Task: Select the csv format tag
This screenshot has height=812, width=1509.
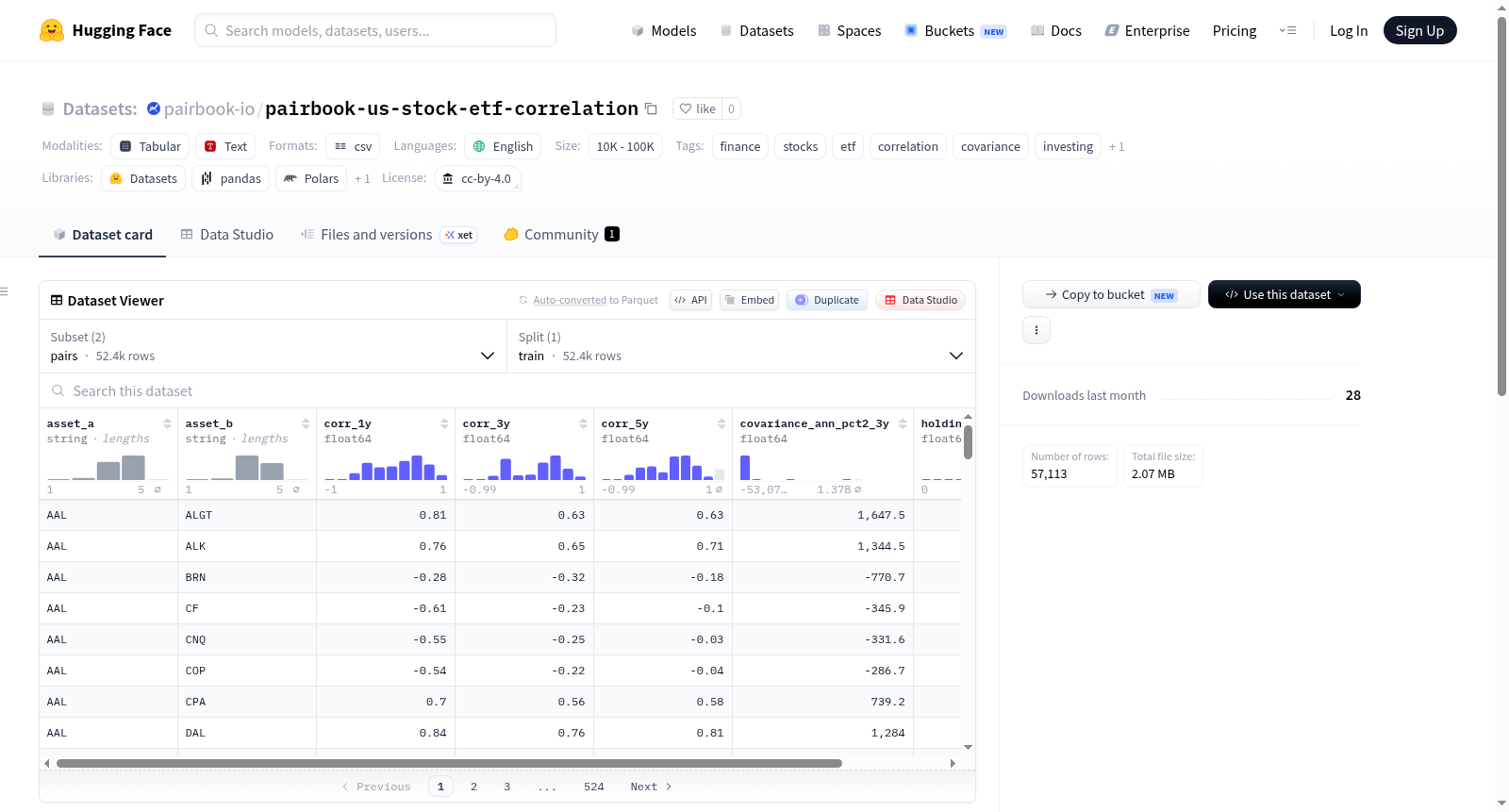Action: click(x=353, y=146)
